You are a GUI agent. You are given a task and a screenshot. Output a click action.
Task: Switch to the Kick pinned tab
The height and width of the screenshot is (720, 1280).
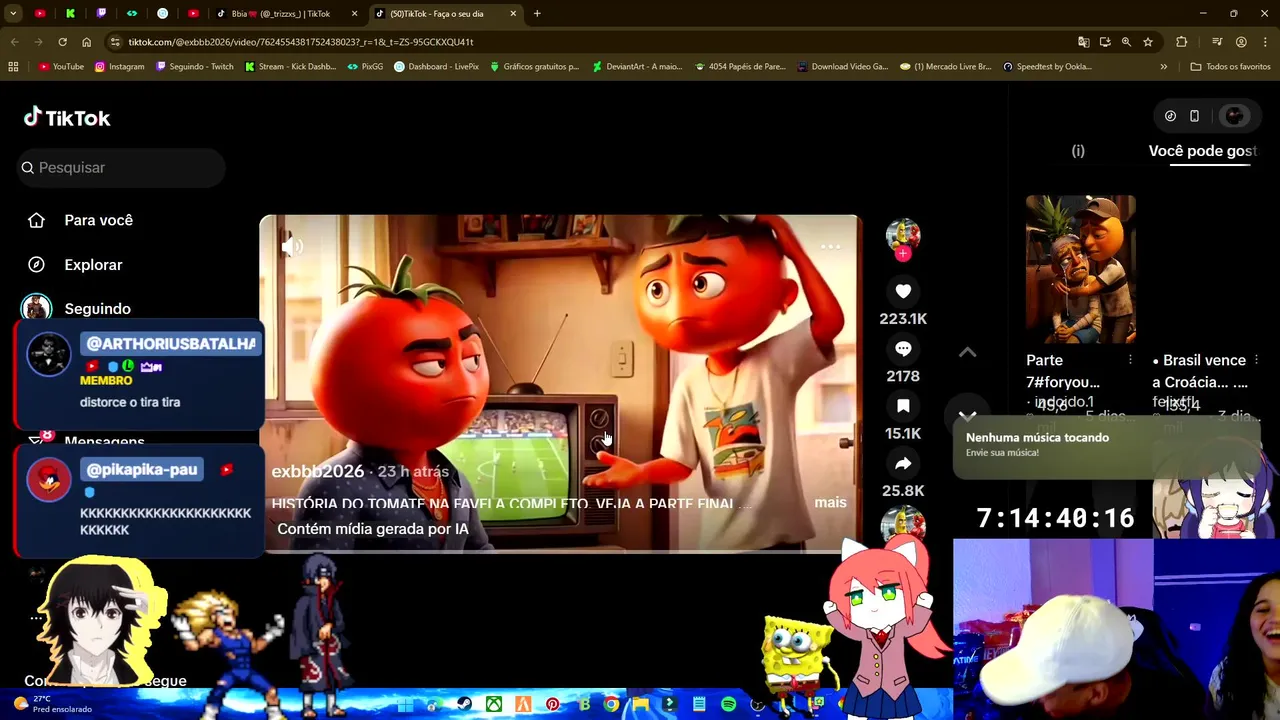click(x=70, y=14)
